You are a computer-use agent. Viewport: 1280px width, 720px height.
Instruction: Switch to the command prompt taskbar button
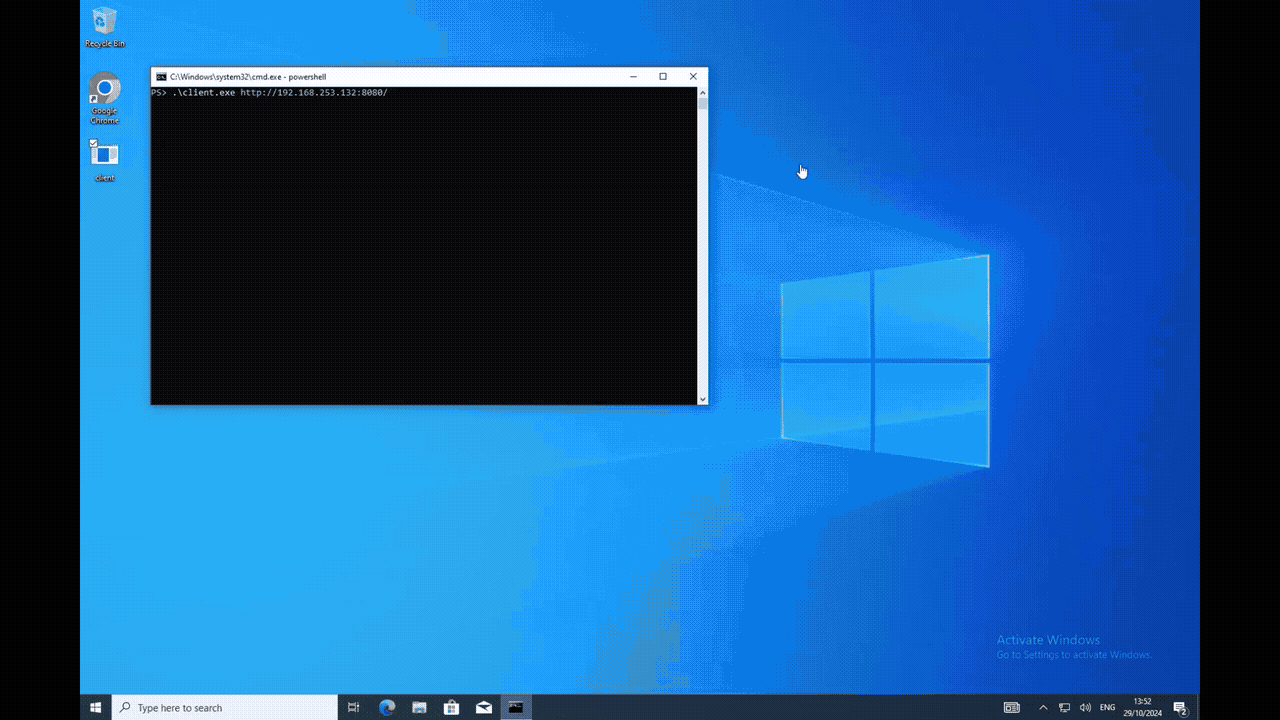[516, 707]
